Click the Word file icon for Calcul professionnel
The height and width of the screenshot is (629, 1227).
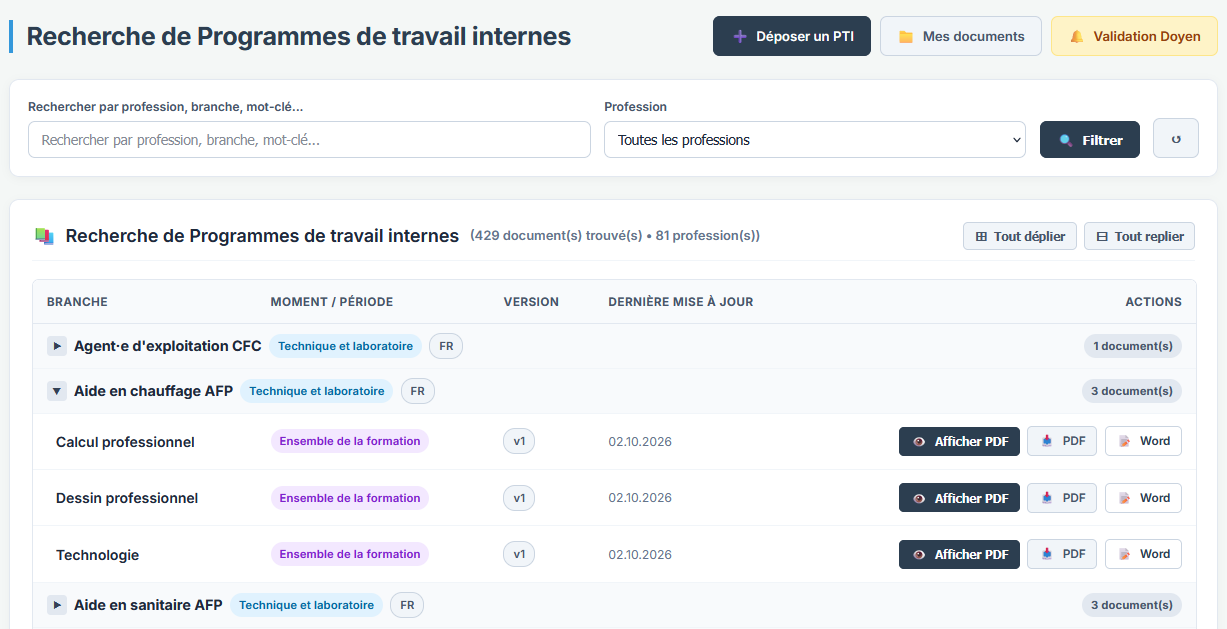click(1125, 441)
